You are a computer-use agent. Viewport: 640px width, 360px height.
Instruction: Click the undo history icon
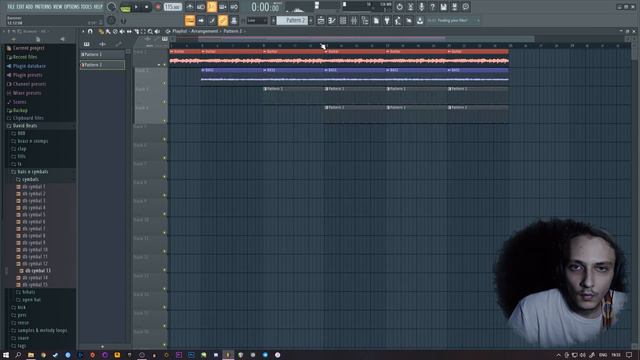399,7
